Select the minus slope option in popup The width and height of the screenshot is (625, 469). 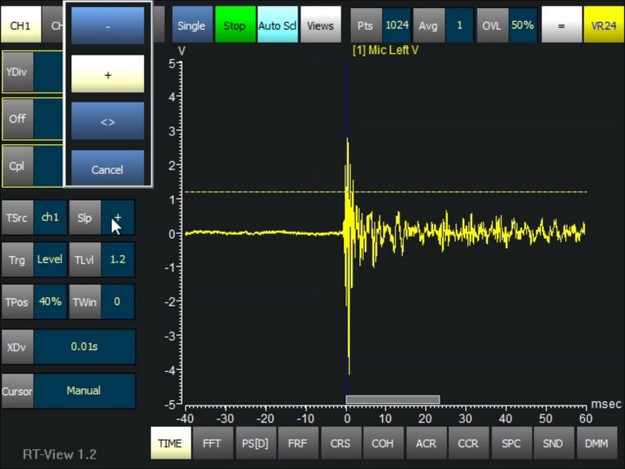point(107,25)
